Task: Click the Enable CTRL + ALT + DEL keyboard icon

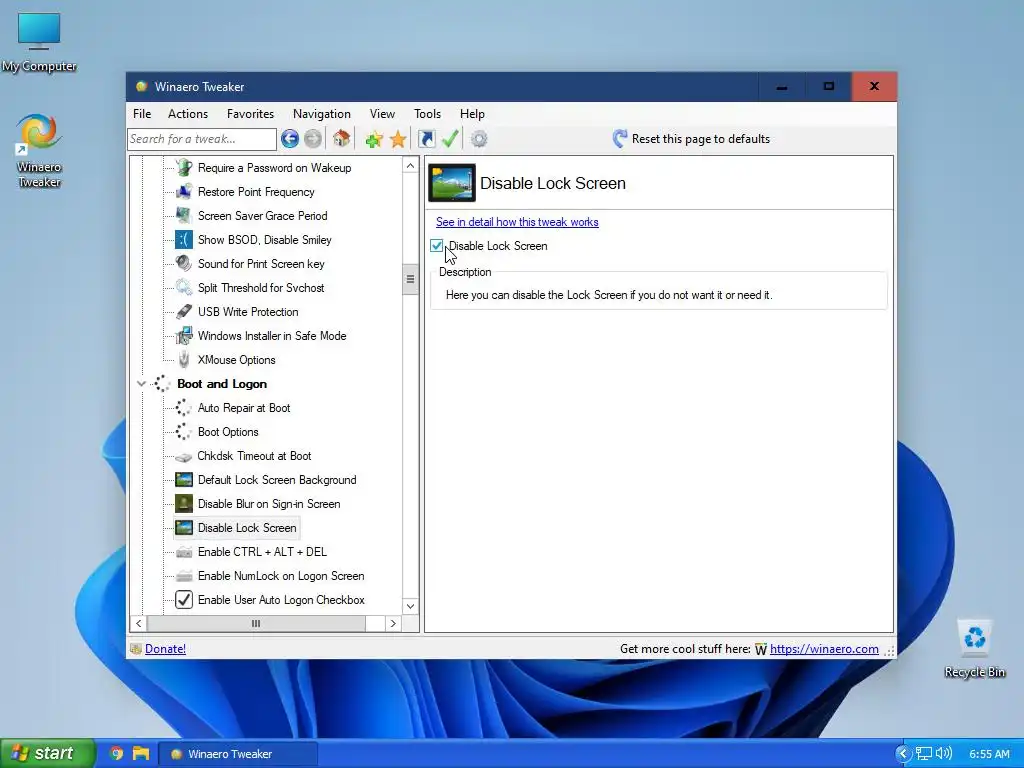Action: (184, 552)
